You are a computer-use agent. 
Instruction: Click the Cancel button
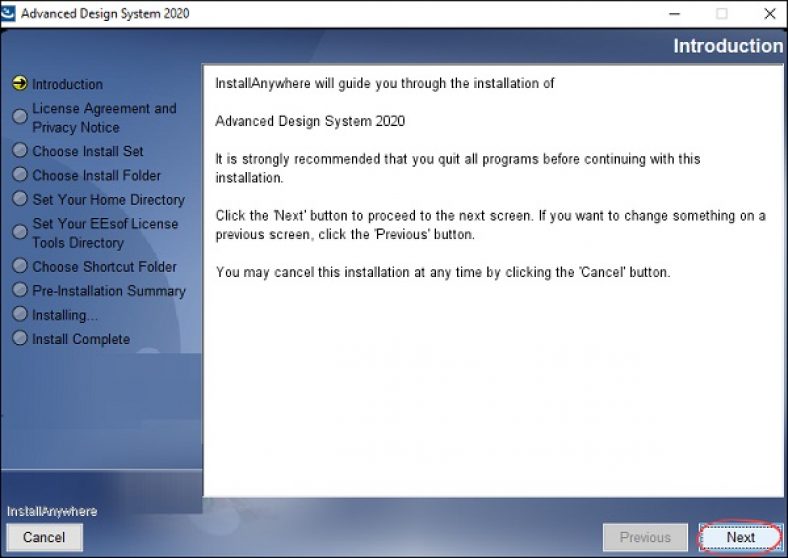click(44, 537)
